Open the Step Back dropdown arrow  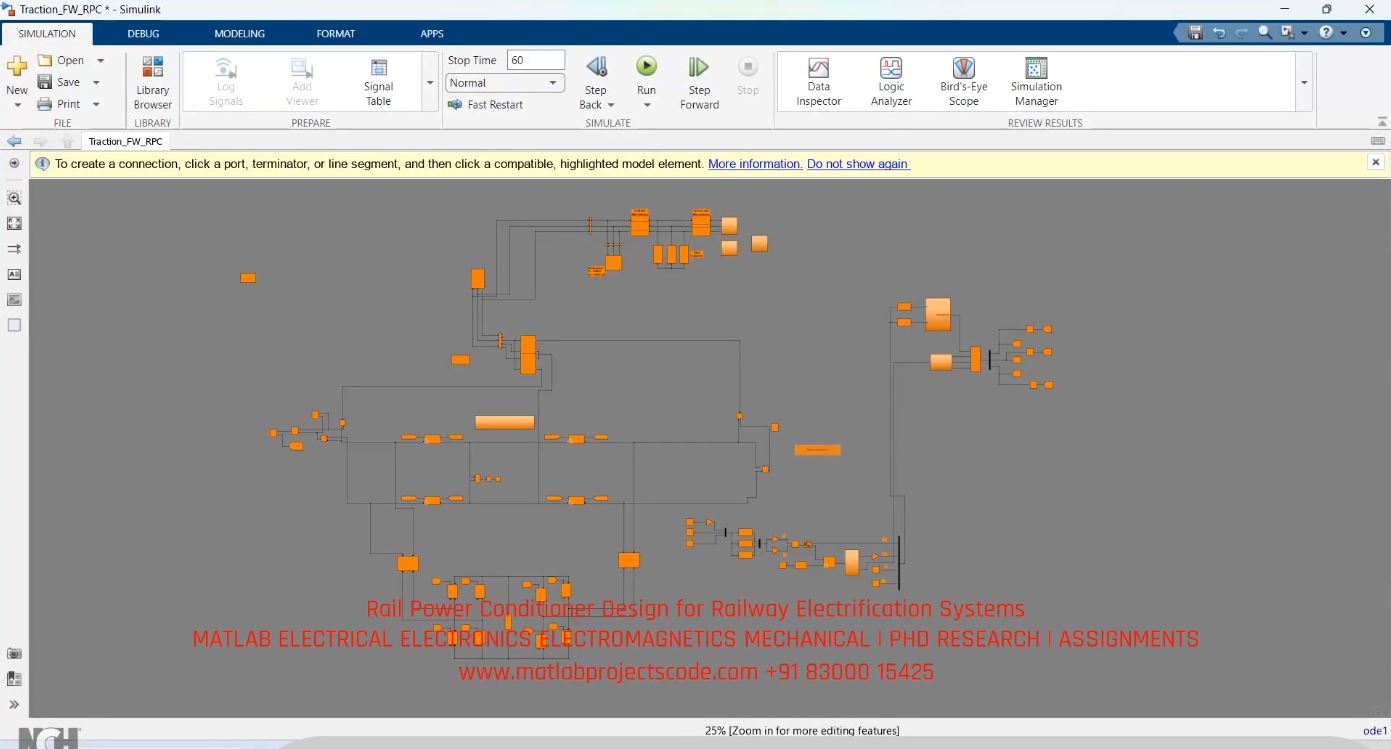(x=610, y=105)
